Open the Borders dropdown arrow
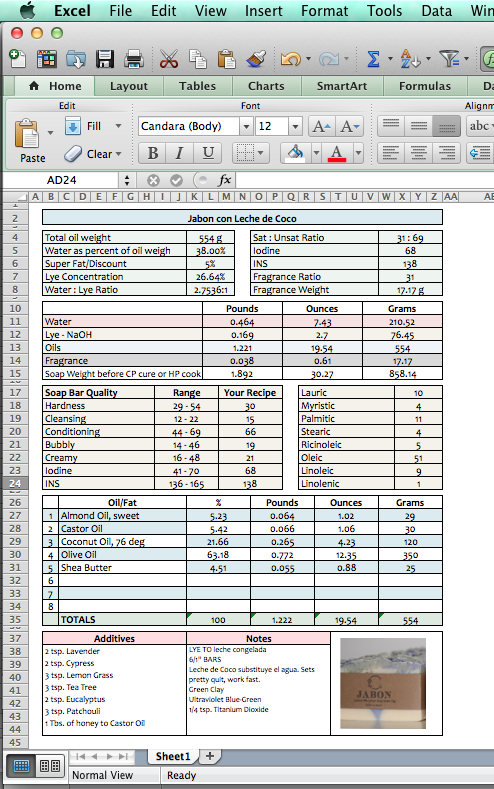 262,153
